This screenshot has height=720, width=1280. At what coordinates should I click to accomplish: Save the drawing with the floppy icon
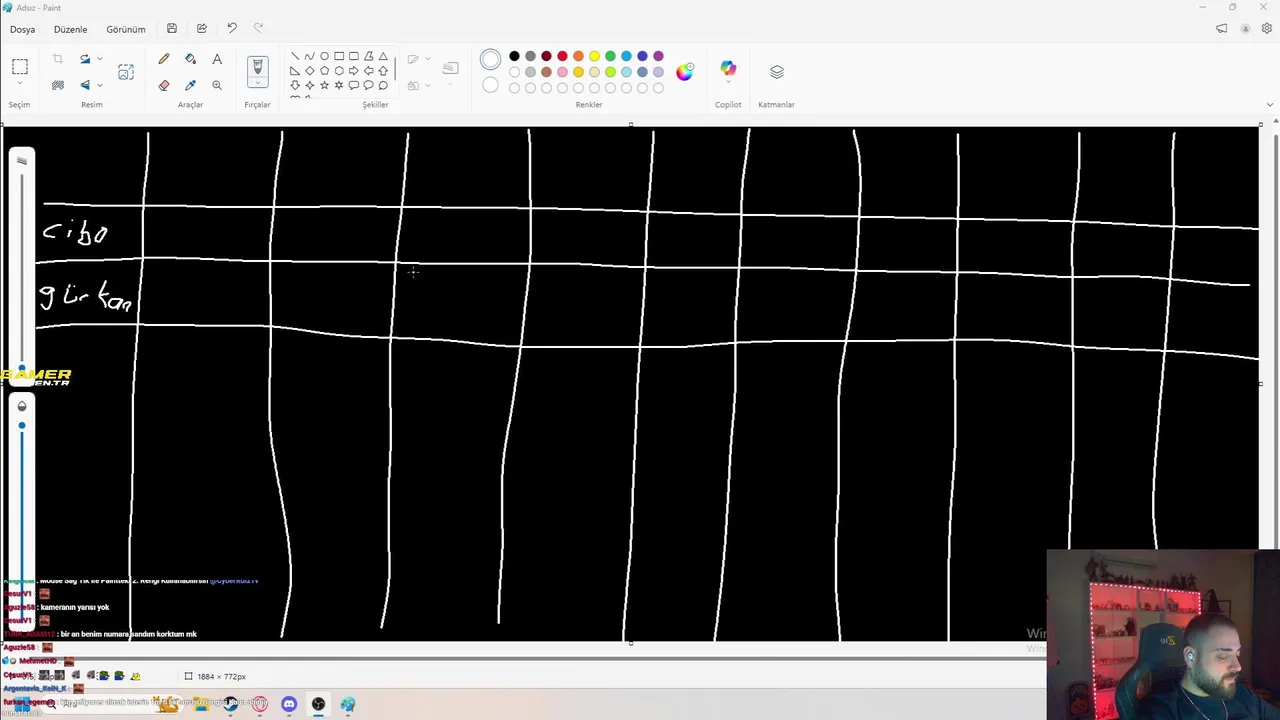[172, 29]
